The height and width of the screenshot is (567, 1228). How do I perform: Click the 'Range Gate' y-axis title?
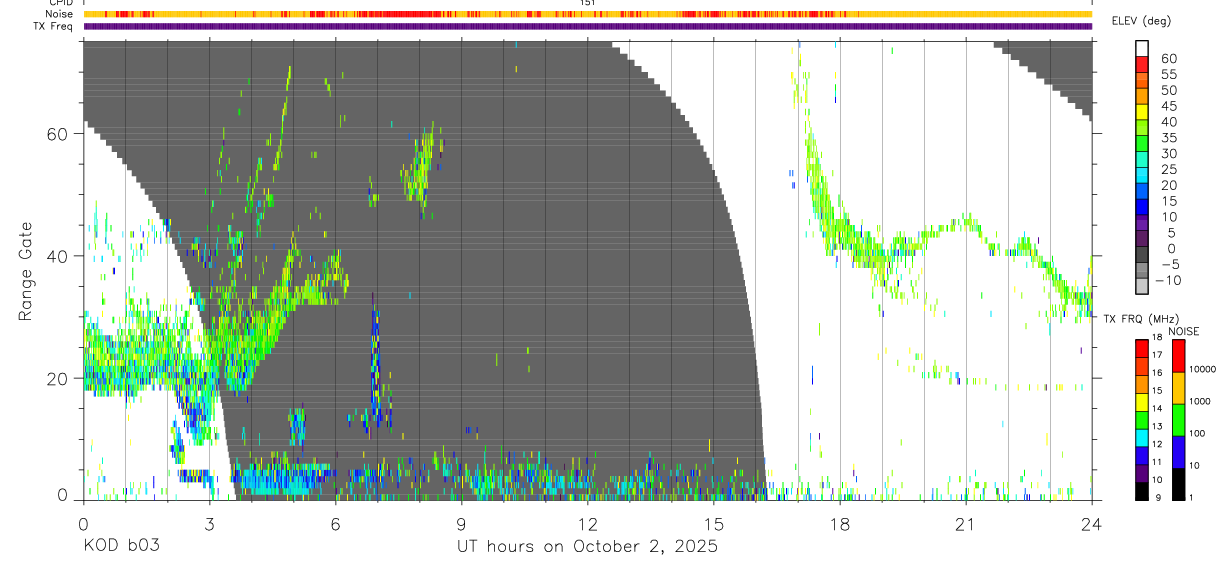(x=25, y=272)
